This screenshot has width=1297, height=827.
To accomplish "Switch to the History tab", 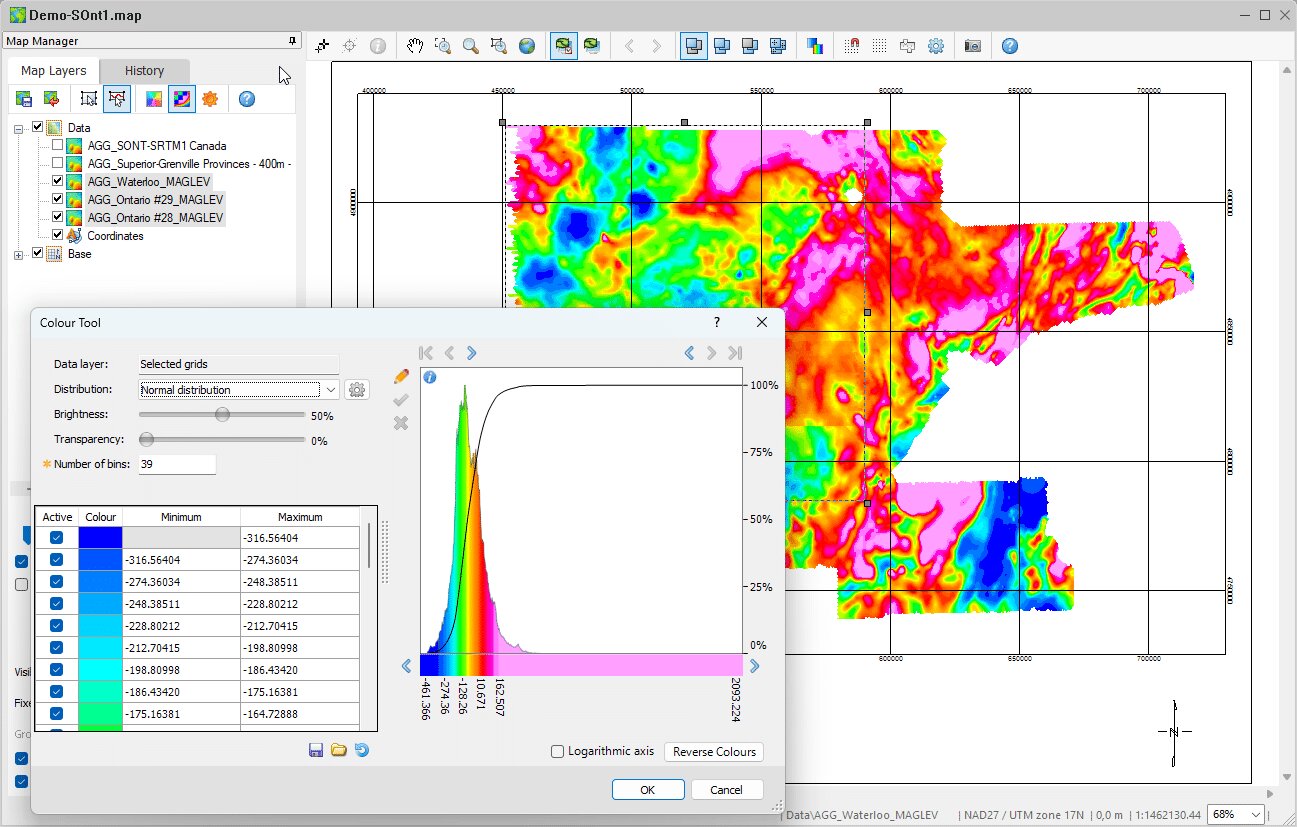I will click(144, 71).
